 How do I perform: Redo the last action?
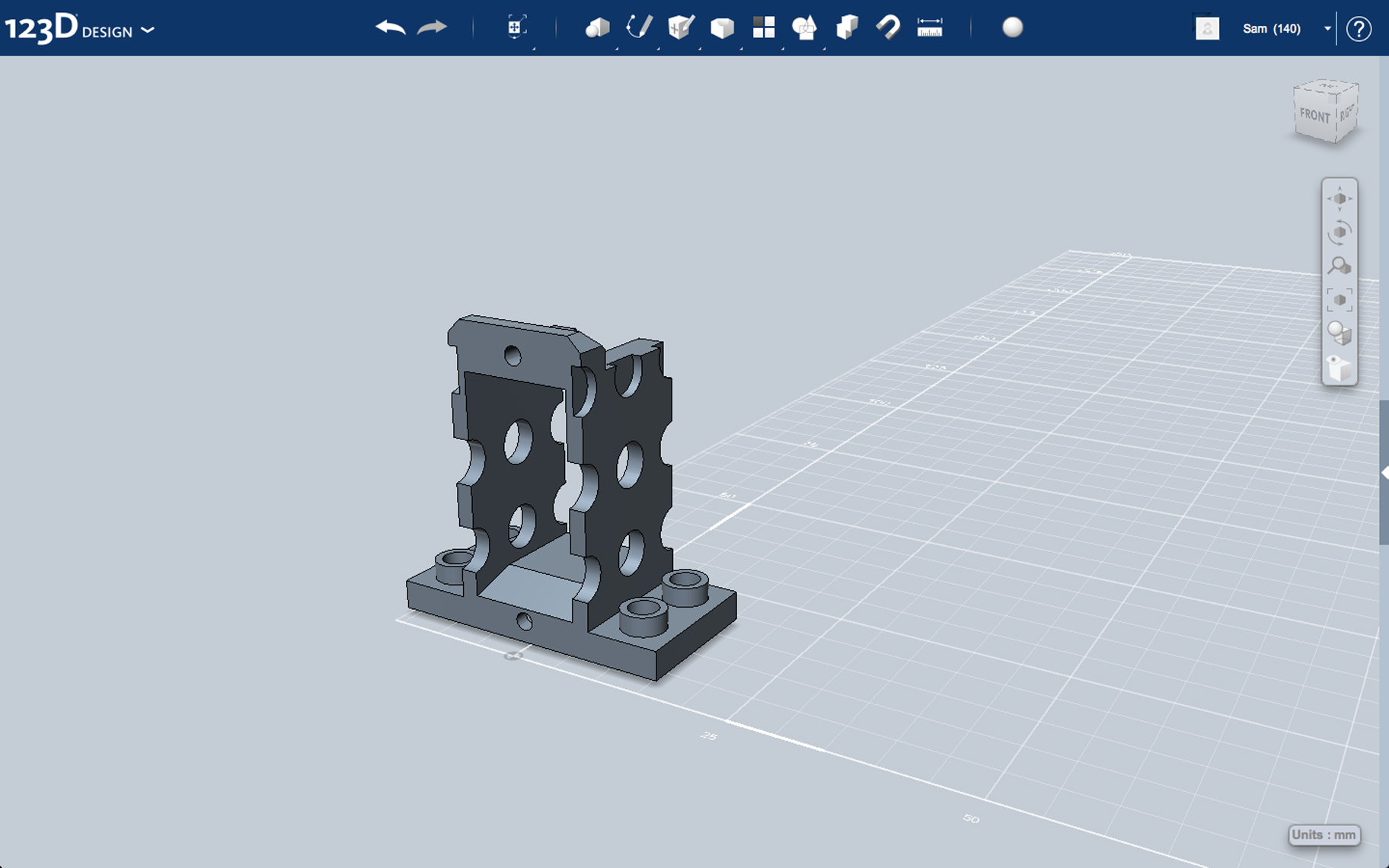pyautogui.click(x=432, y=28)
